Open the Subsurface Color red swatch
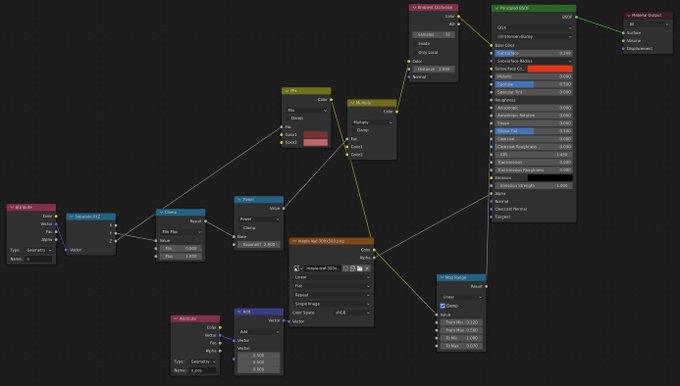Image resolution: width=680 pixels, height=386 pixels. point(550,69)
